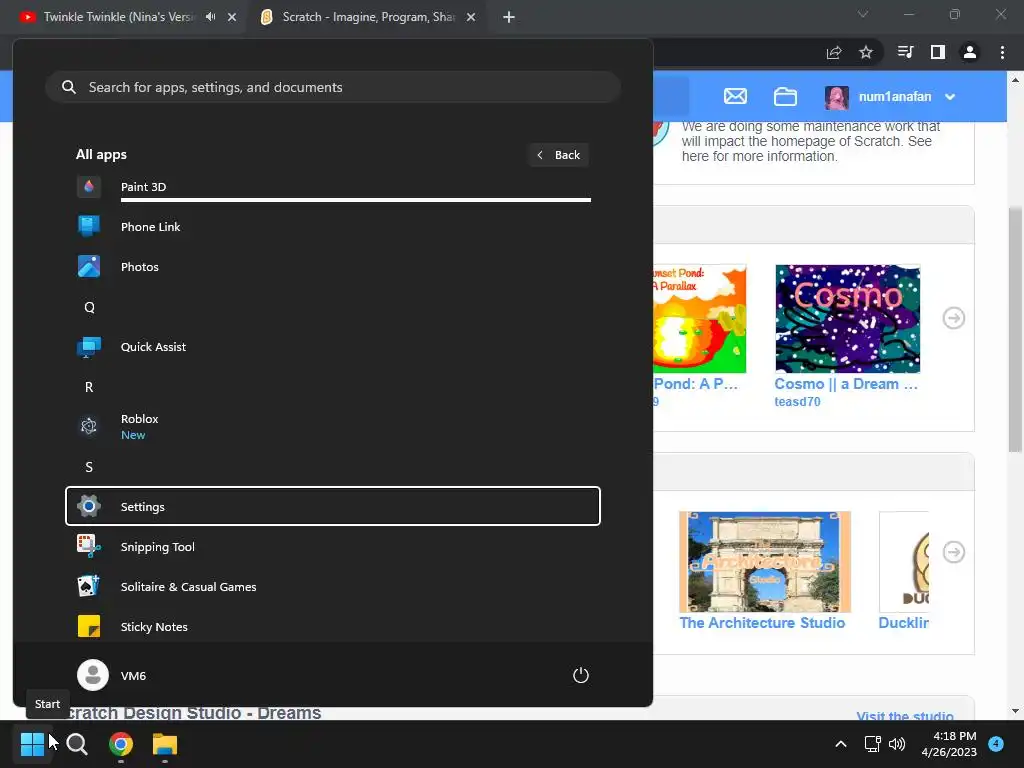This screenshot has height=768, width=1024.
Task: Open The Architecture Studio link
Action: tap(762, 623)
